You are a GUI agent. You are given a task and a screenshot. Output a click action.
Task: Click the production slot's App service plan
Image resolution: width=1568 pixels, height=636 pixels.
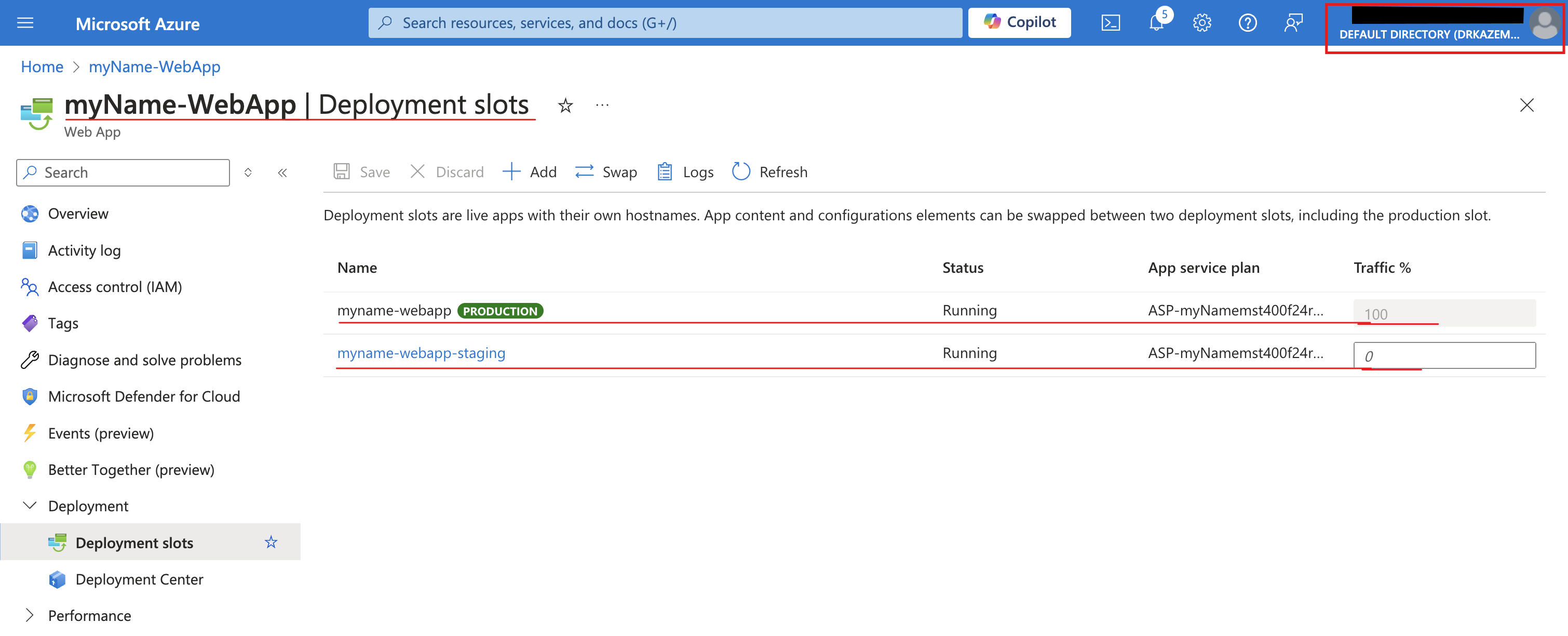[1236, 311]
